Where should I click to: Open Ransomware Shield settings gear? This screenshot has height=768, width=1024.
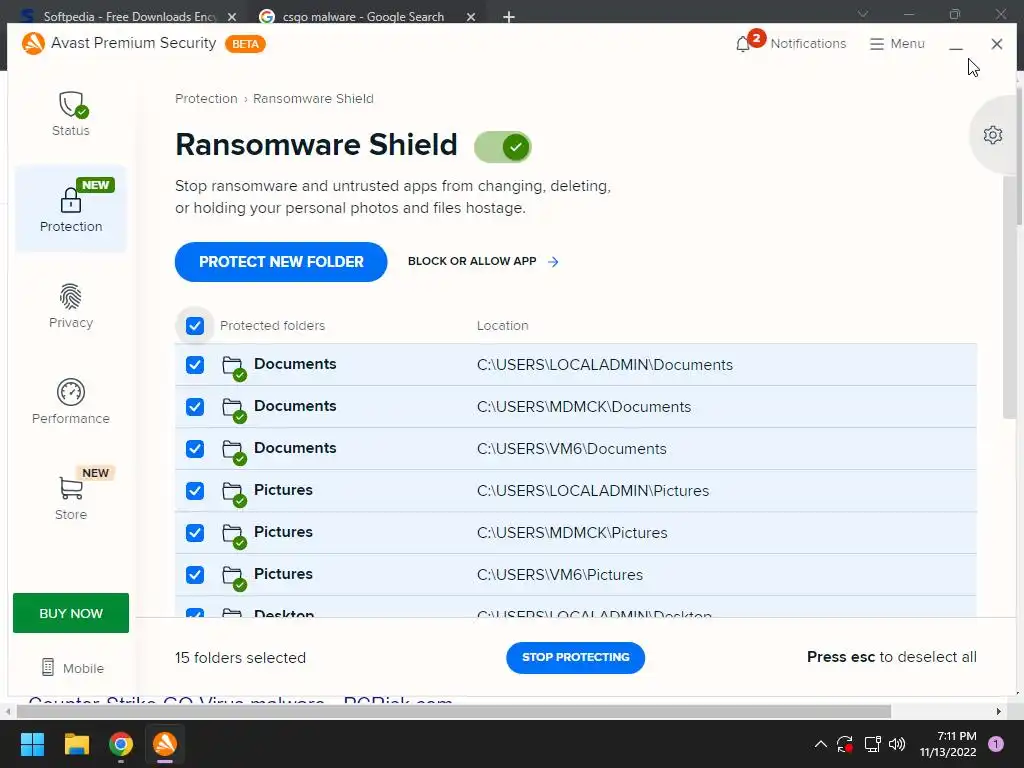click(993, 135)
